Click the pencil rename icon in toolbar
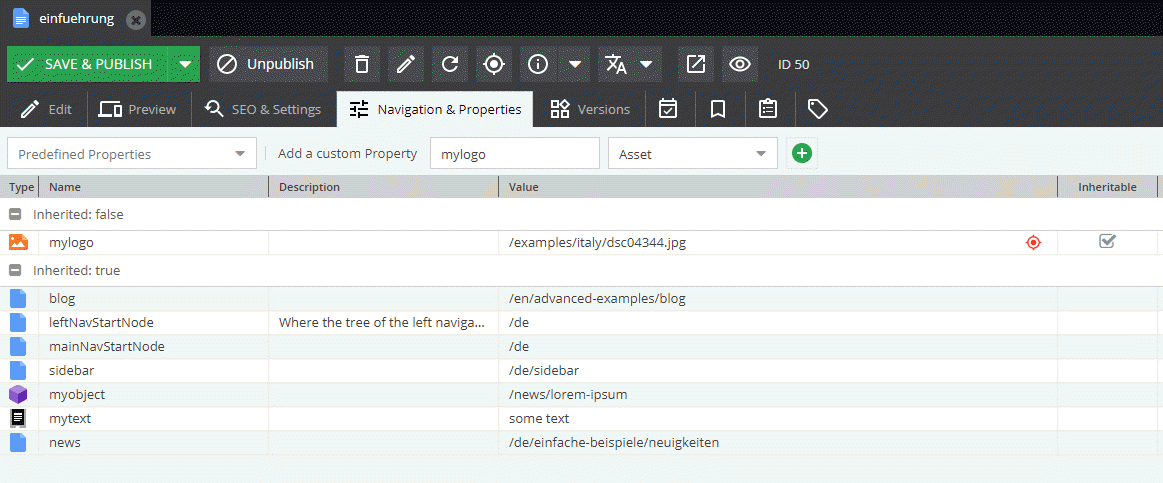The image size is (1163, 483). pos(406,64)
